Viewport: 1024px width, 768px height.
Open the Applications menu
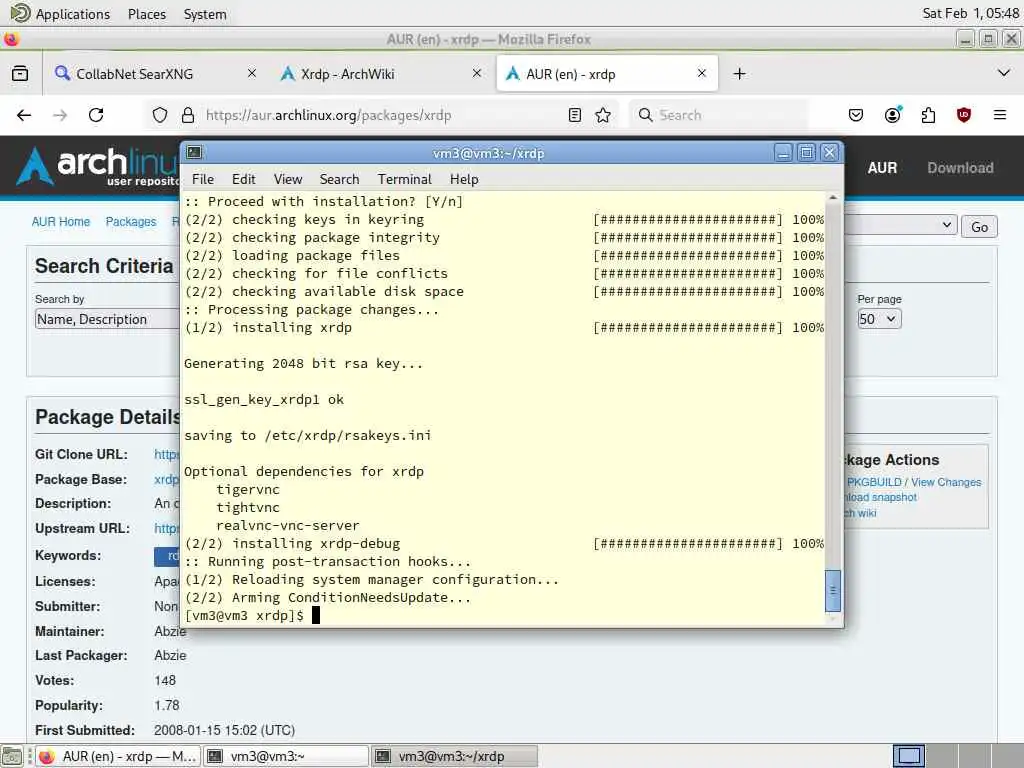tap(72, 14)
